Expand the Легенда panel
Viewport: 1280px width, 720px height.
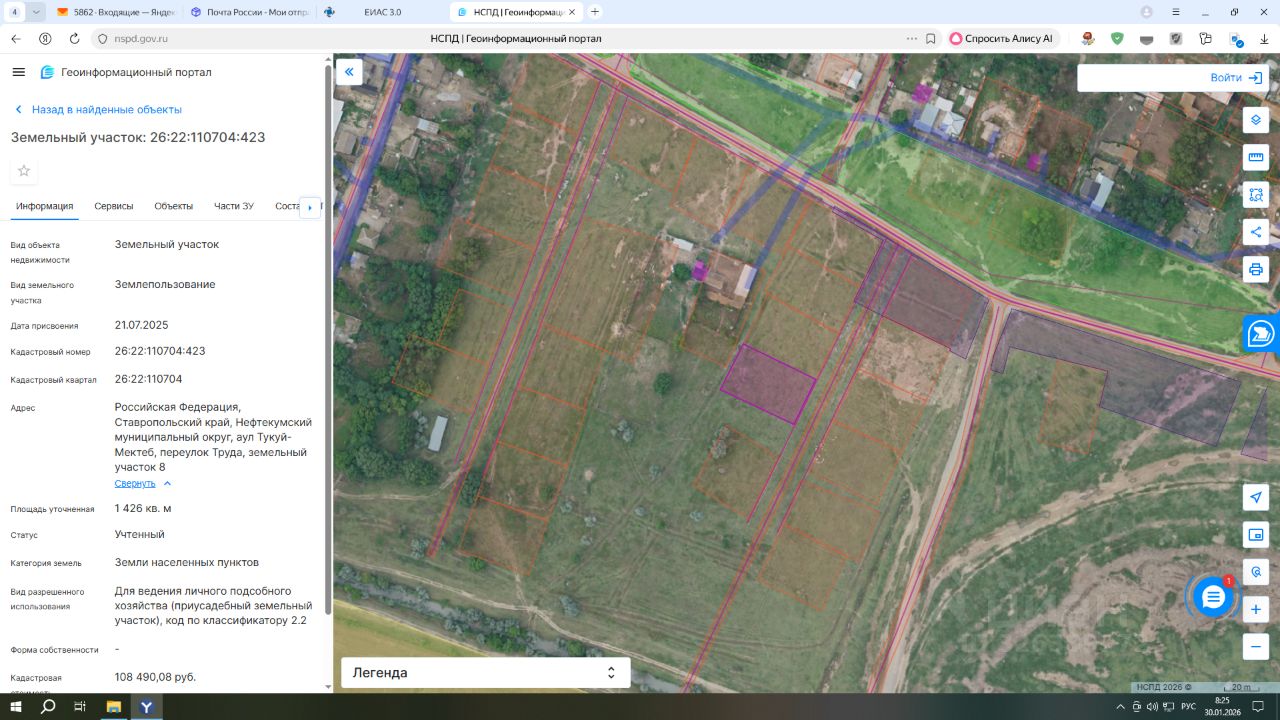[x=486, y=673]
